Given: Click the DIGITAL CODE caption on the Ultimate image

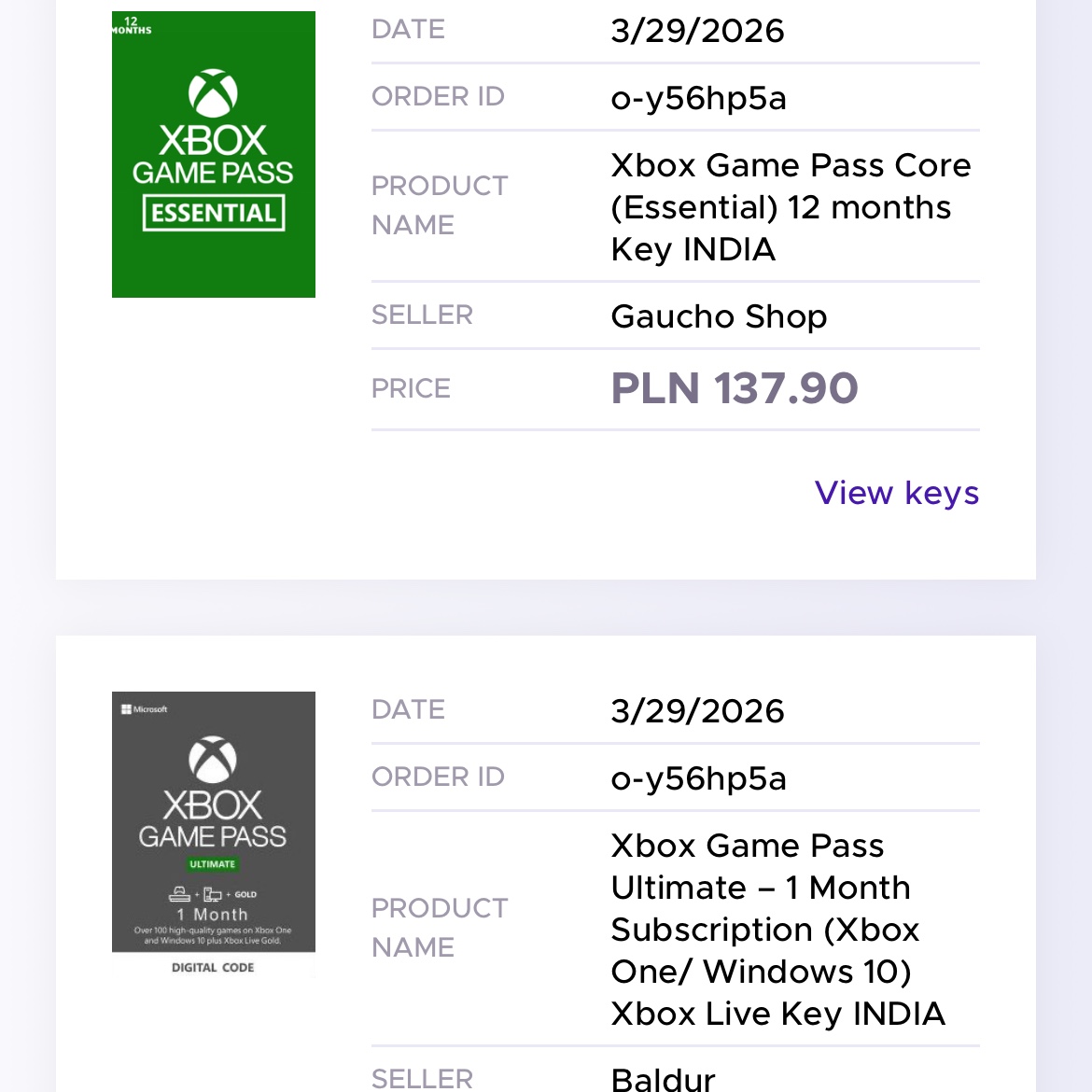Looking at the screenshot, I should 213,968.
